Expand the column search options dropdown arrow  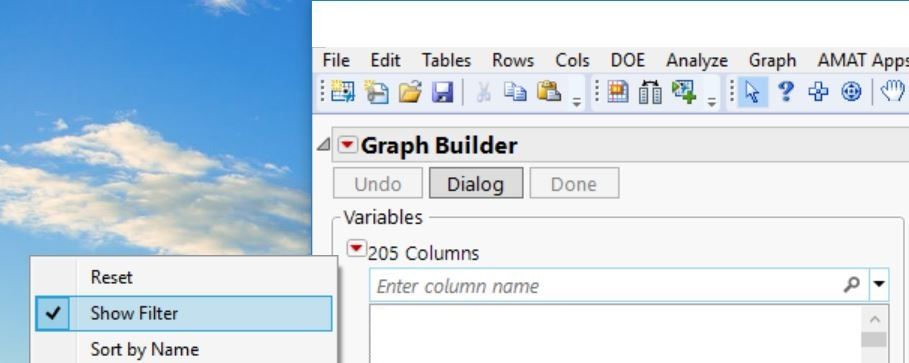click(879, 284)
